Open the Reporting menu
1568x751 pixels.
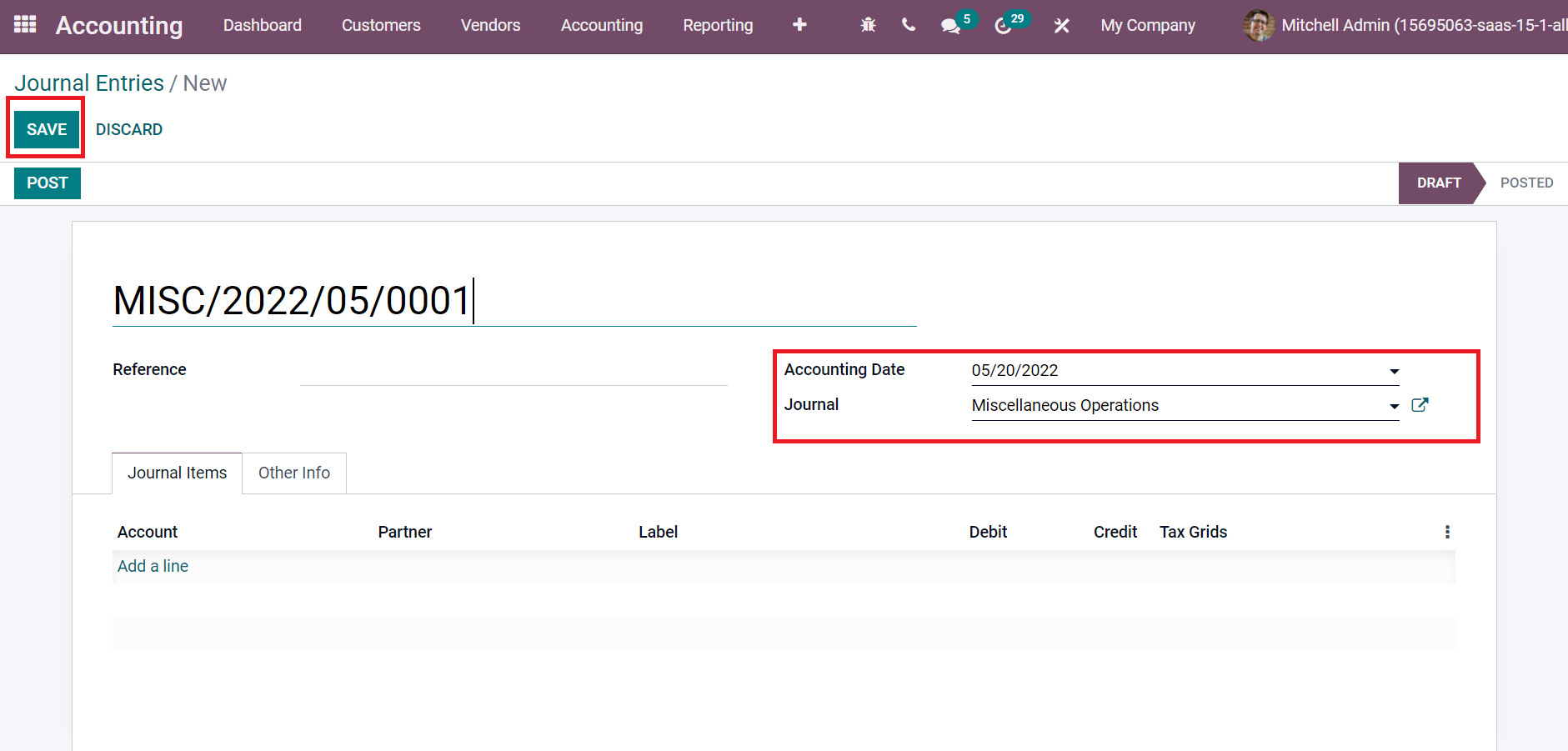[x=718, y=25]
